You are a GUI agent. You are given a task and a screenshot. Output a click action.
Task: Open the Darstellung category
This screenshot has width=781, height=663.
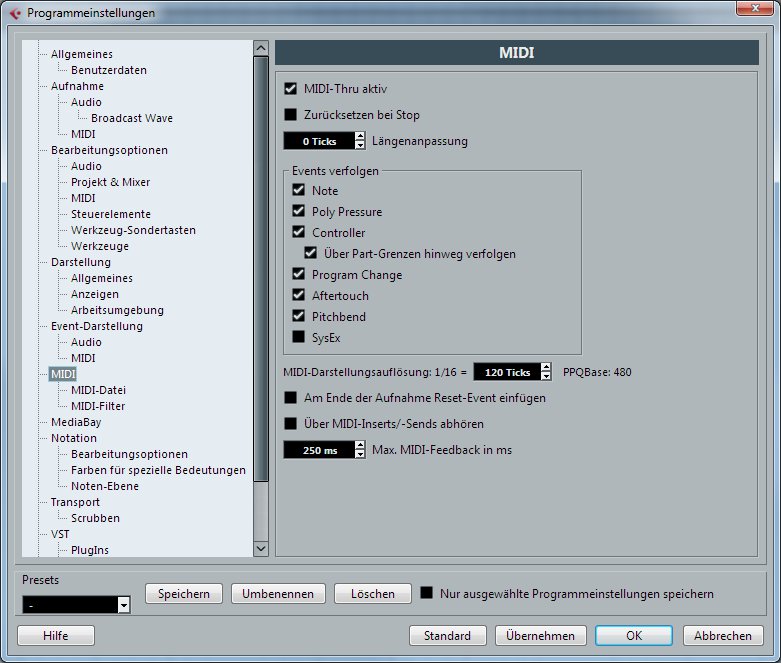81,262
